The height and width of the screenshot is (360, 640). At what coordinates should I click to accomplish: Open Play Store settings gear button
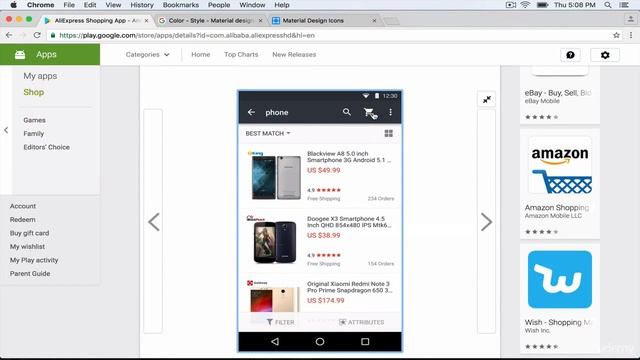click(605, 55)
